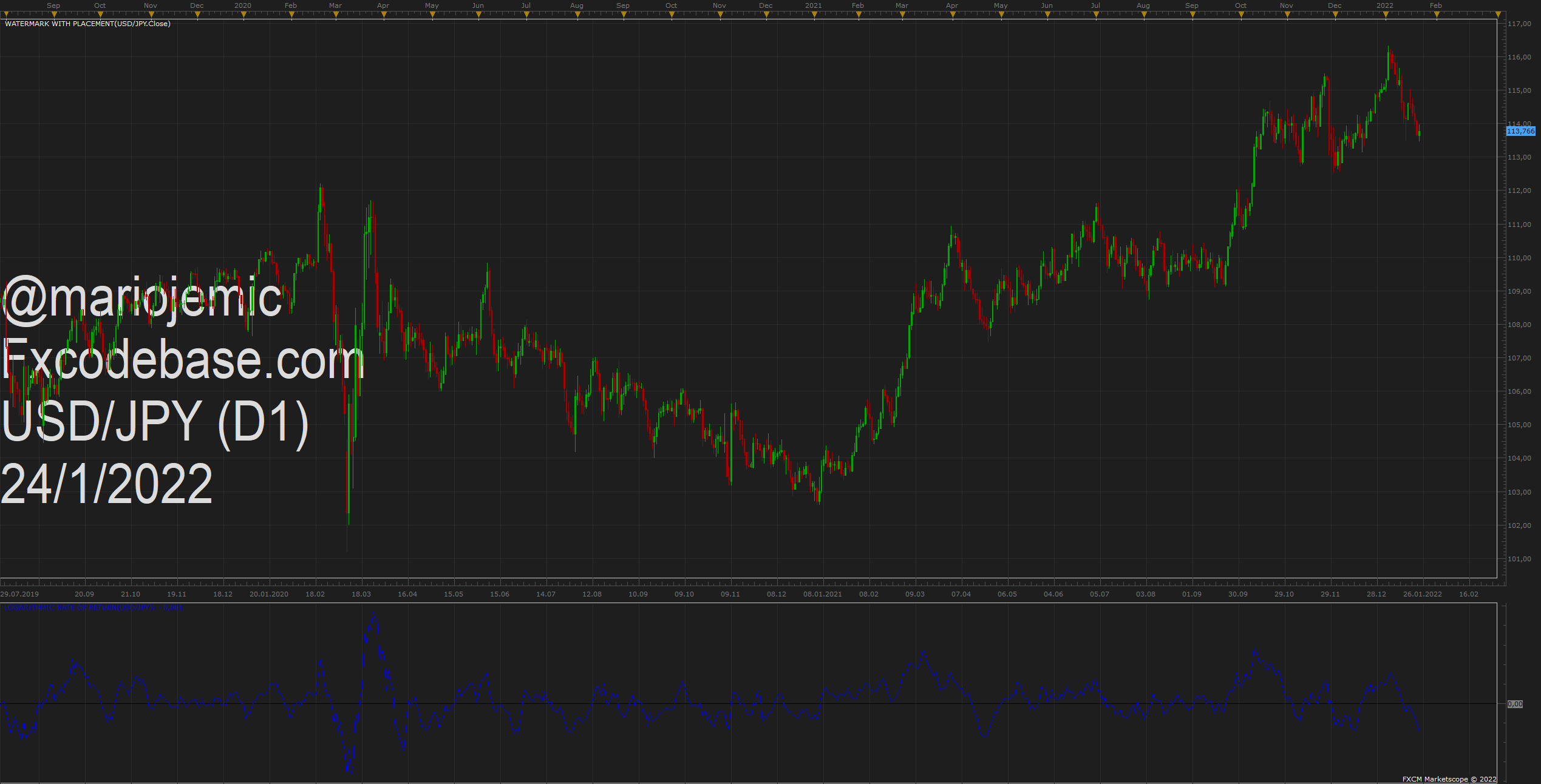Click the January 2022 peak candle near 116

[1388, 63]
